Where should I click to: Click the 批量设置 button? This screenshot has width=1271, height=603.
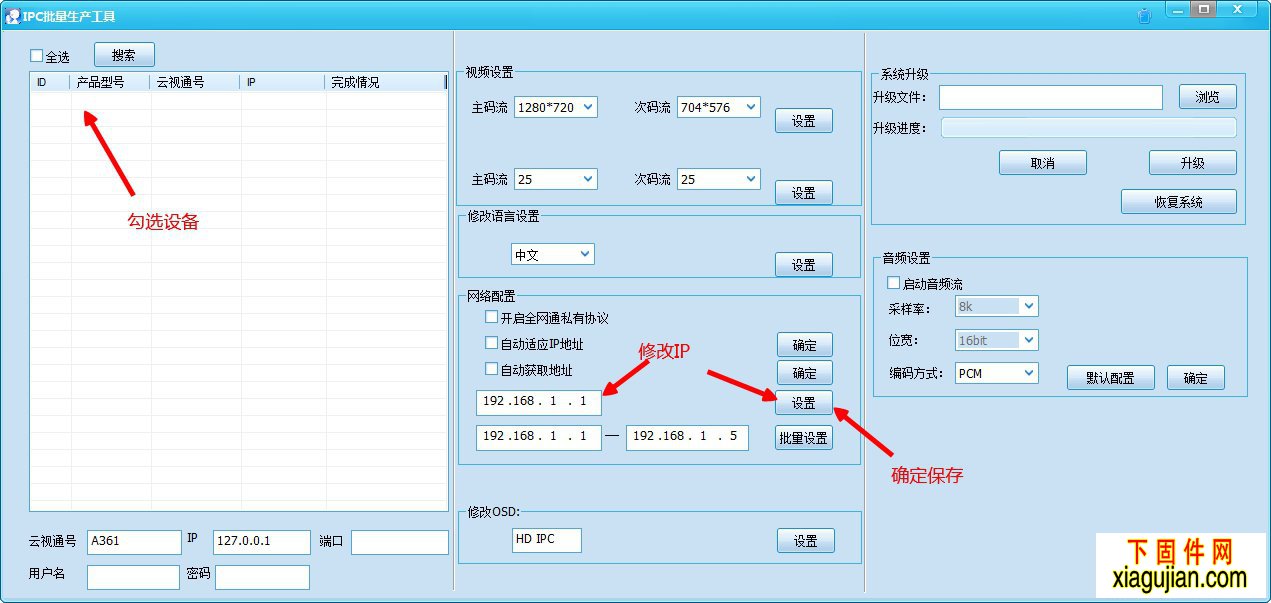[804, 437]
